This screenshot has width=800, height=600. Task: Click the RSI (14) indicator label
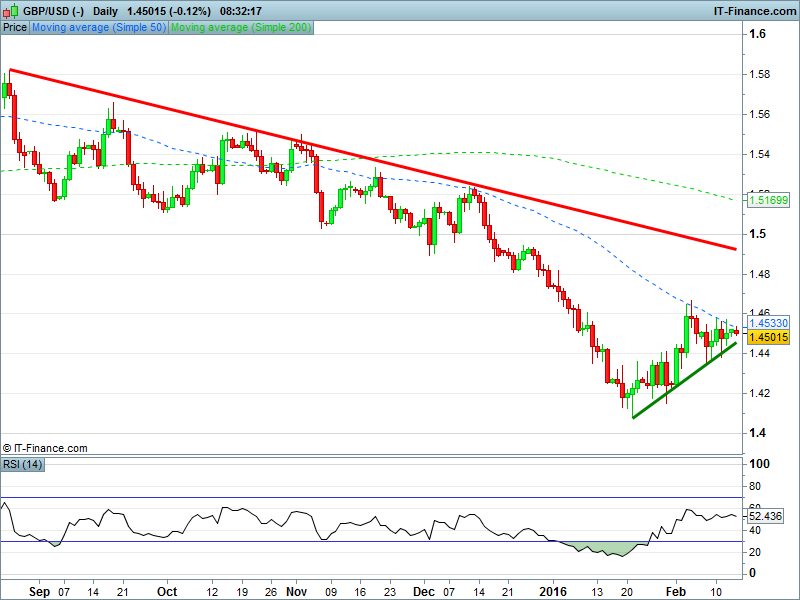[x=21, y=462]
